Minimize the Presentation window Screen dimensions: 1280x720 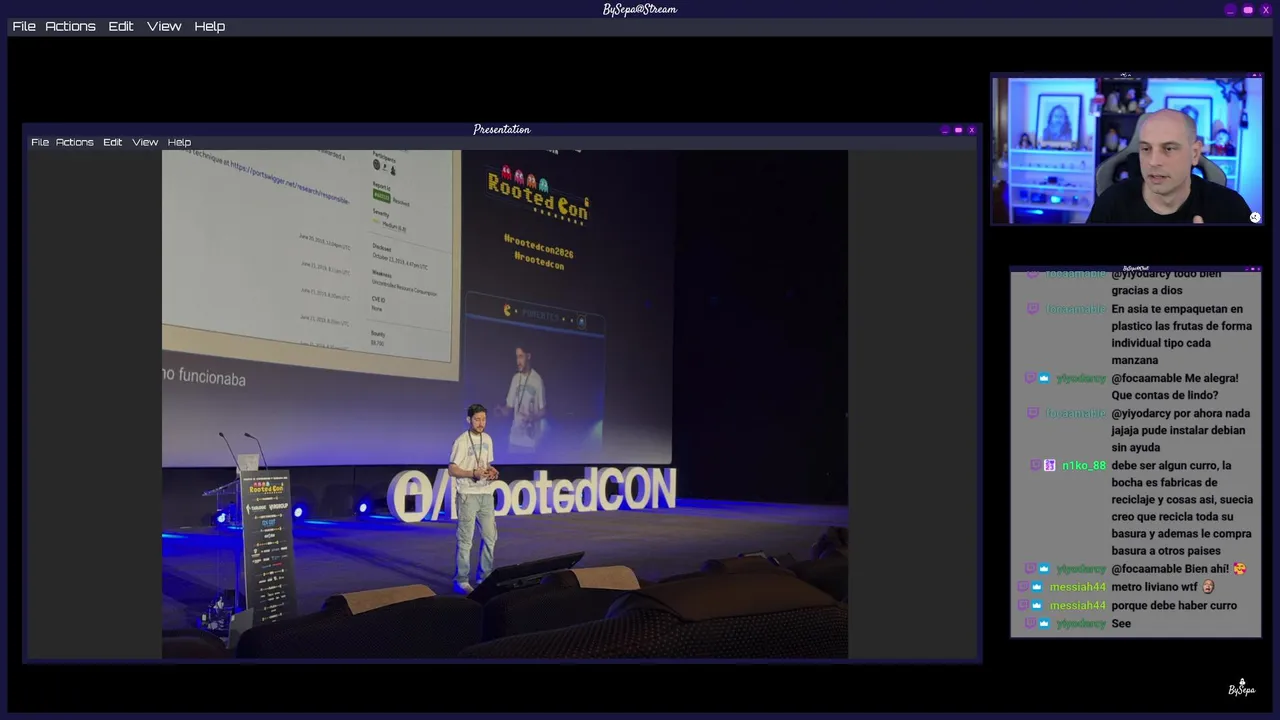point(945,130)
